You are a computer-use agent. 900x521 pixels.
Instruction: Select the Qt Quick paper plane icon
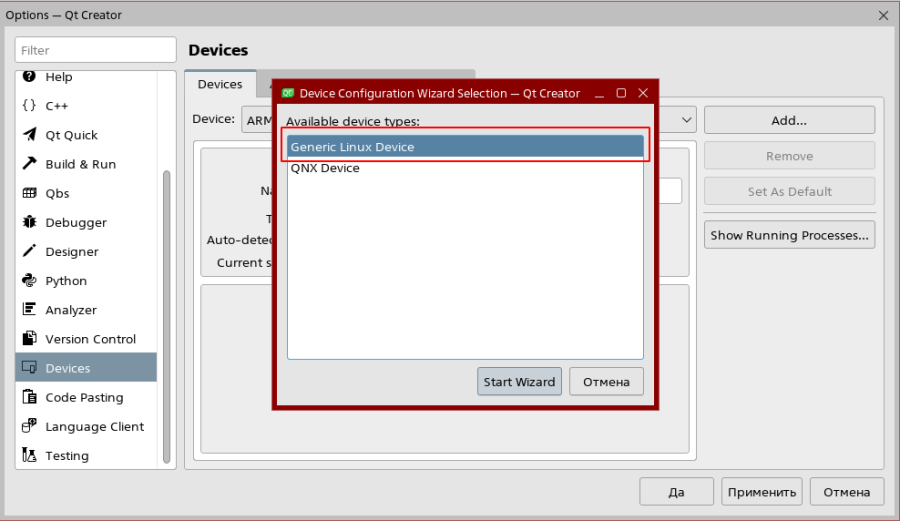29,135
